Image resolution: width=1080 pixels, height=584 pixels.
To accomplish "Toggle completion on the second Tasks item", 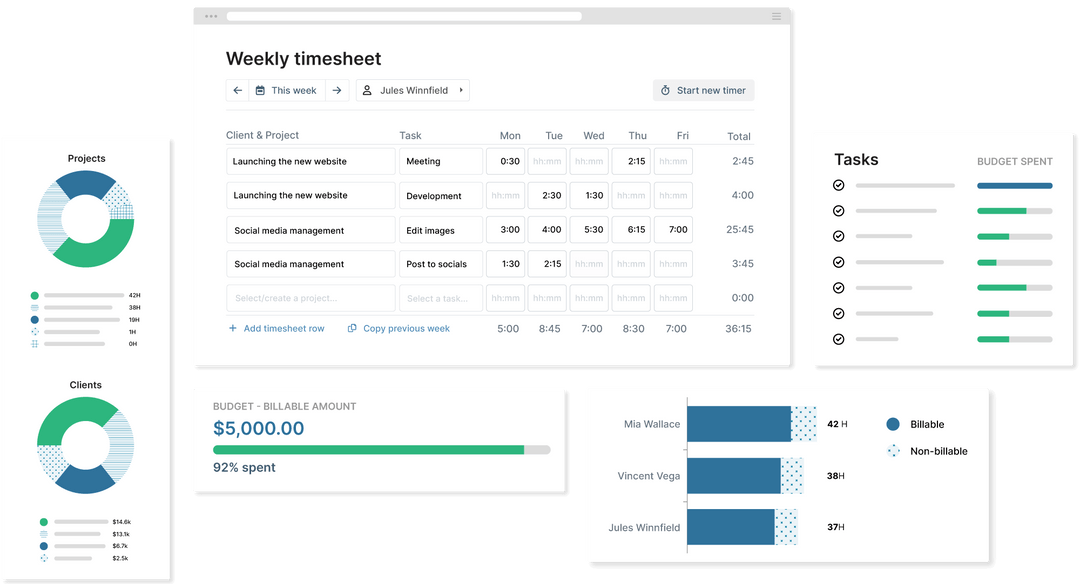I will pos(837,211).
